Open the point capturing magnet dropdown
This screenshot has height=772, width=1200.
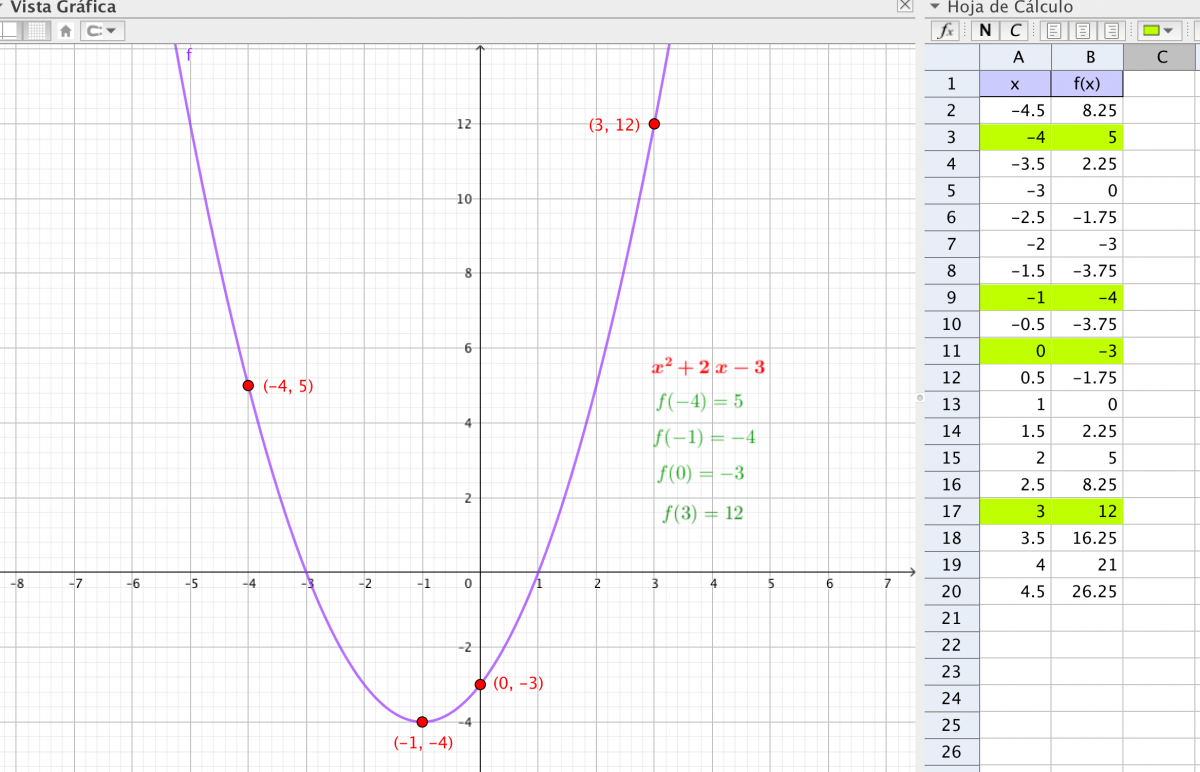coord(101,30)
